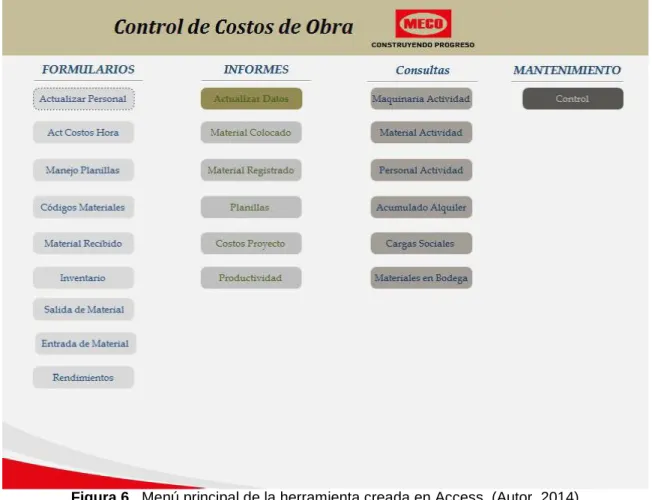This screenshot has height=500, width=652.
Task: Click the MECO logo
Action: (x=423, y=24)
